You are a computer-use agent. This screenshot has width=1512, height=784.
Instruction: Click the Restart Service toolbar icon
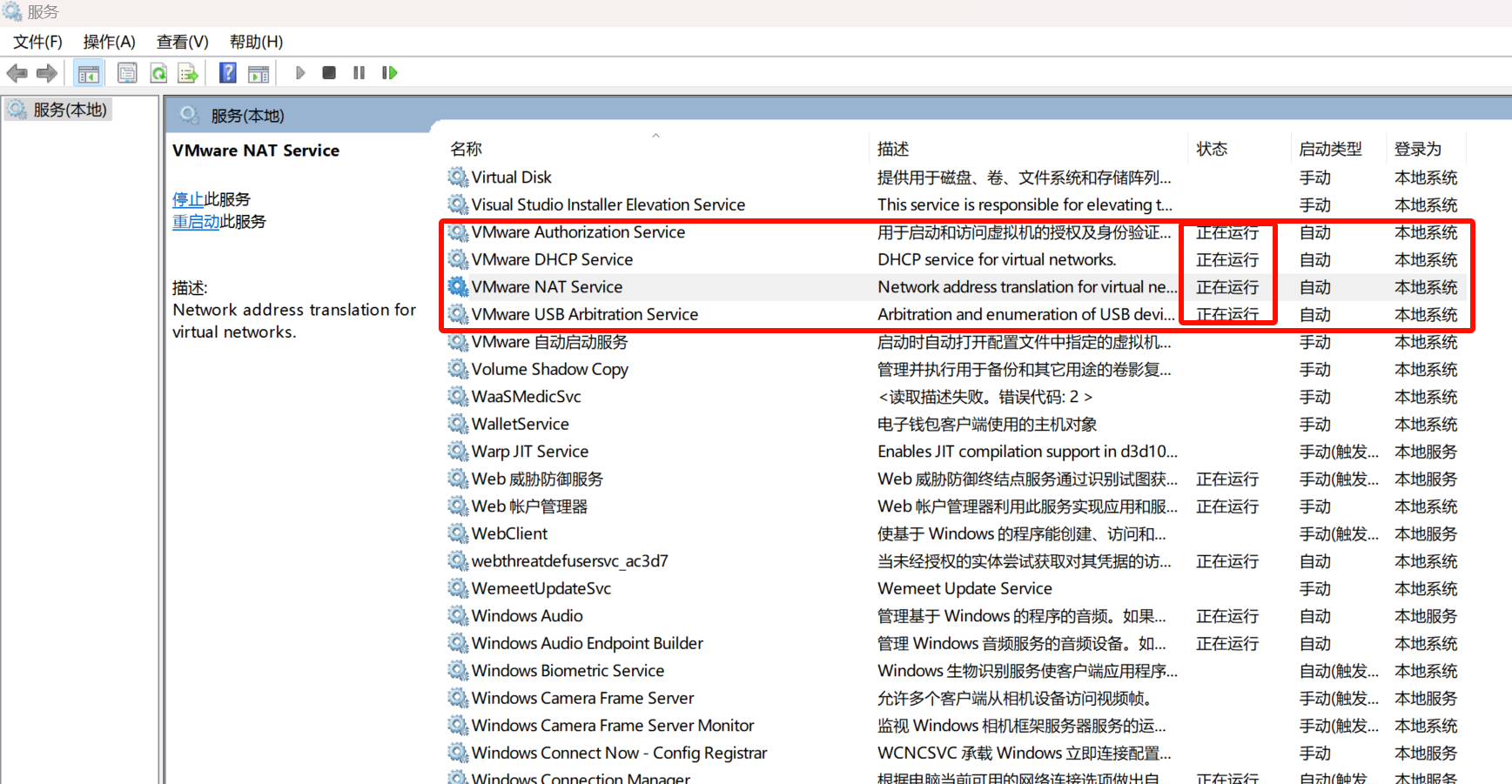click(389, 73)
